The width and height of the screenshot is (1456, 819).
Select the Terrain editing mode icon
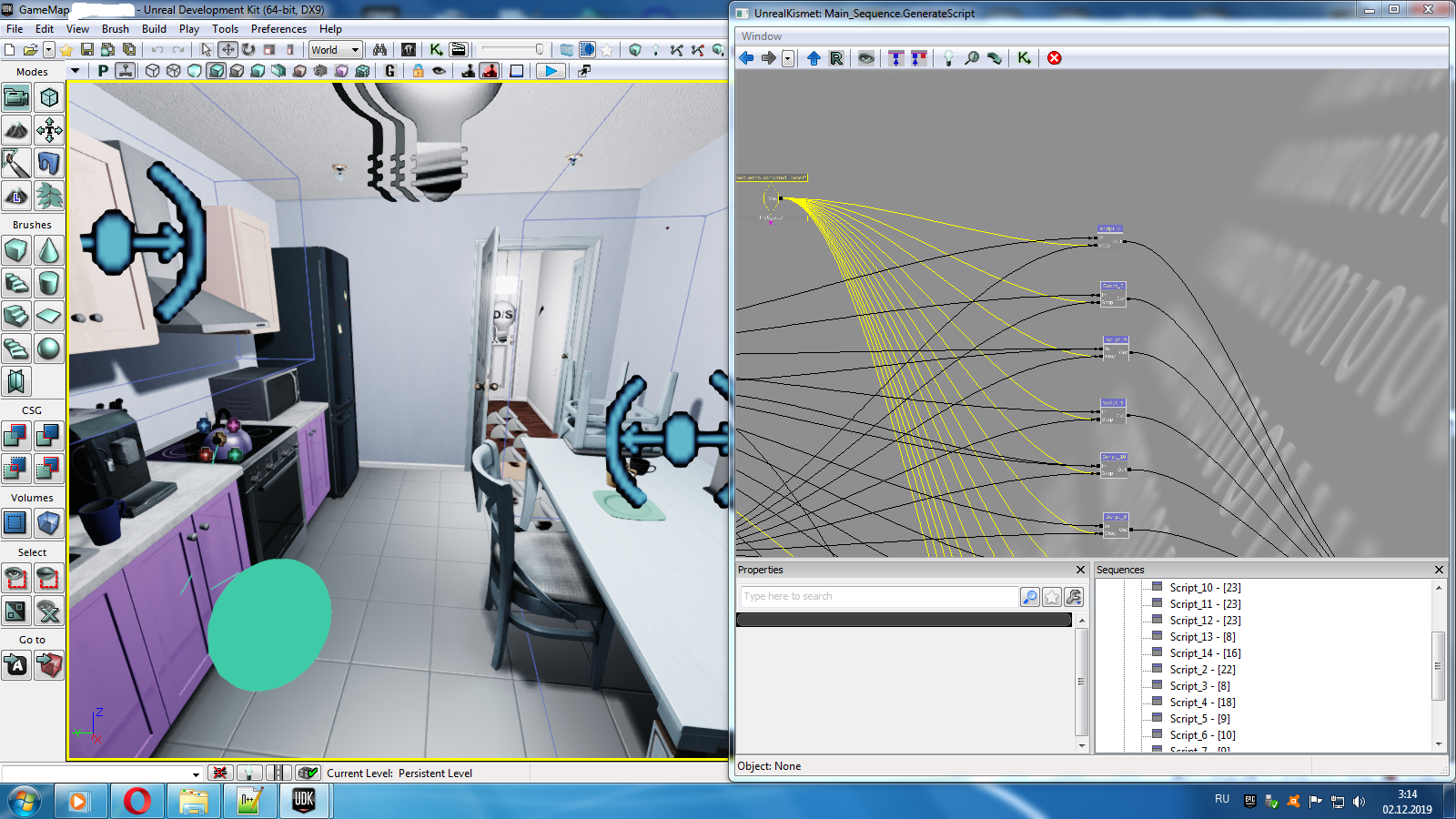click(16, 130)
